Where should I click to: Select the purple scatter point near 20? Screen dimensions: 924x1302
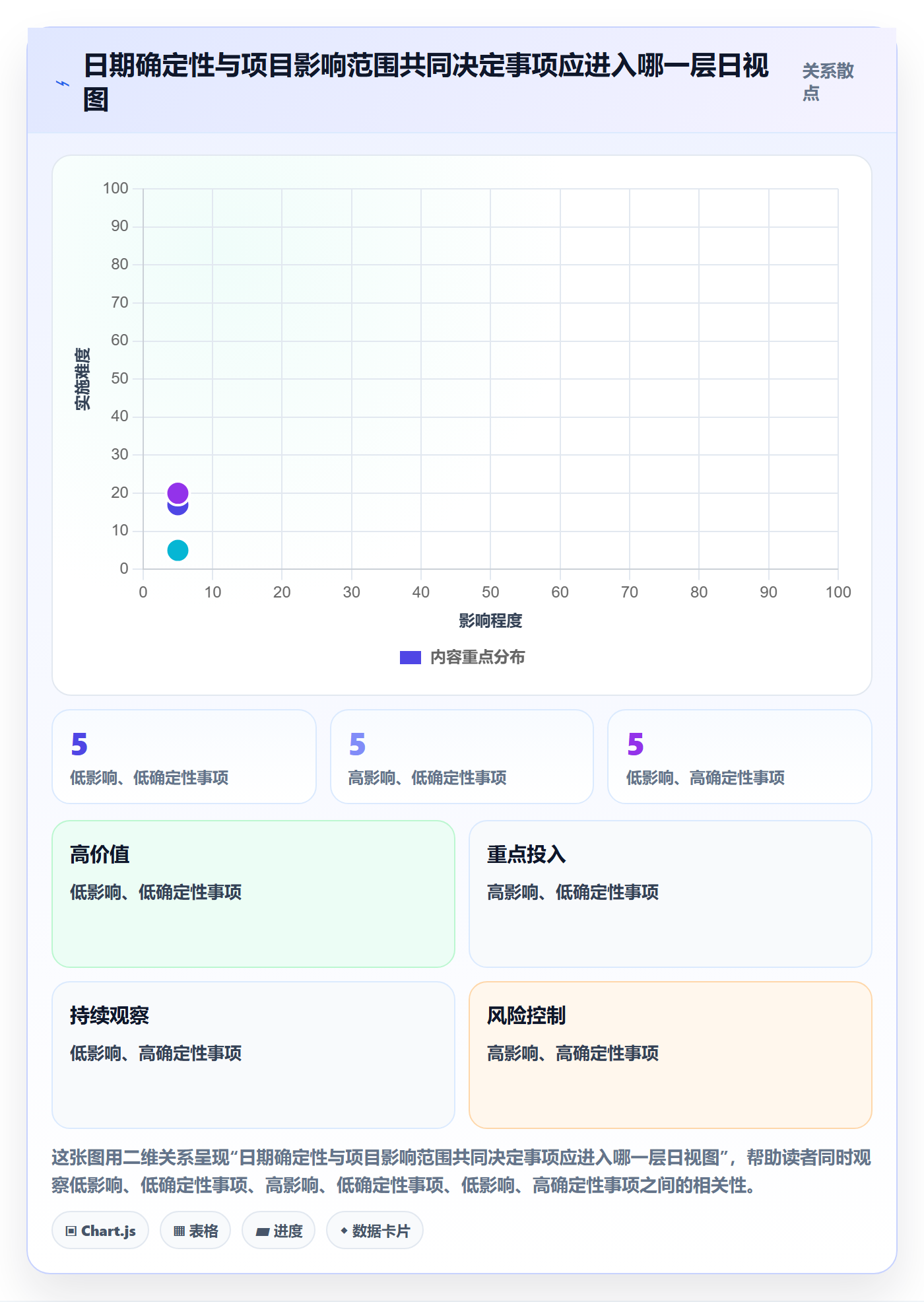point(178,493)
